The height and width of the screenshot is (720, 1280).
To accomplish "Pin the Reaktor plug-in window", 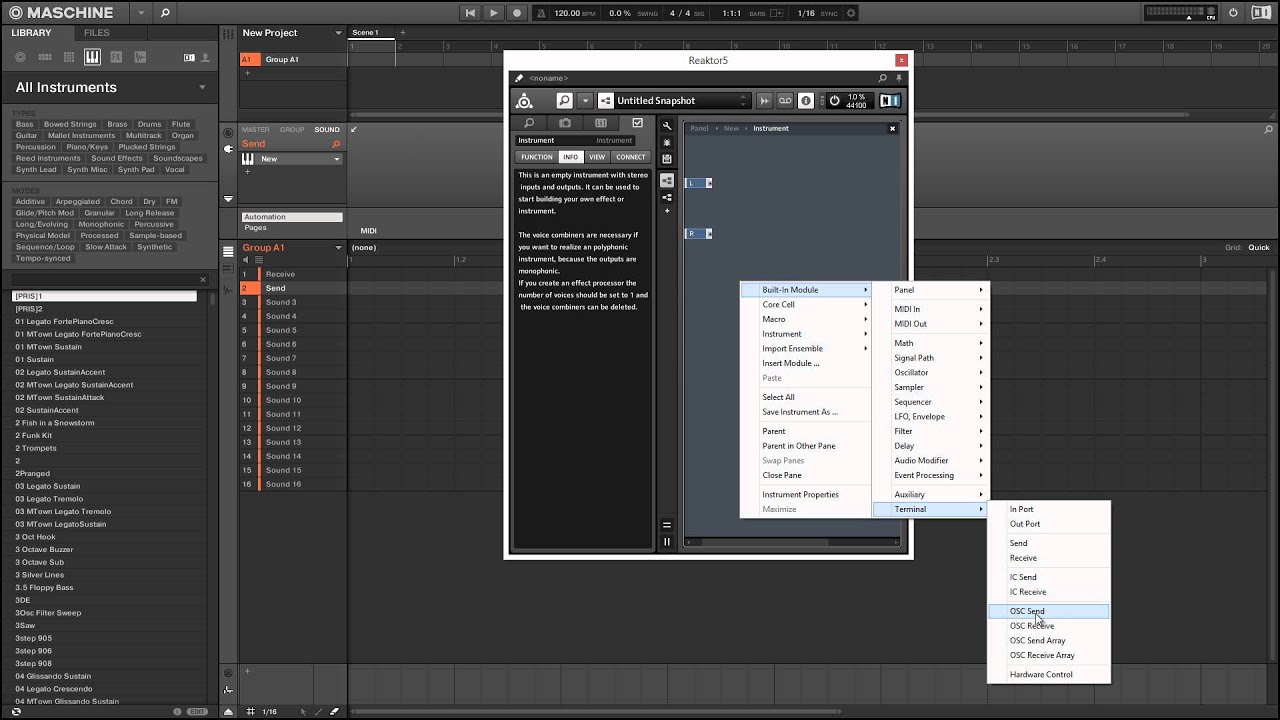I will (900, 78).
